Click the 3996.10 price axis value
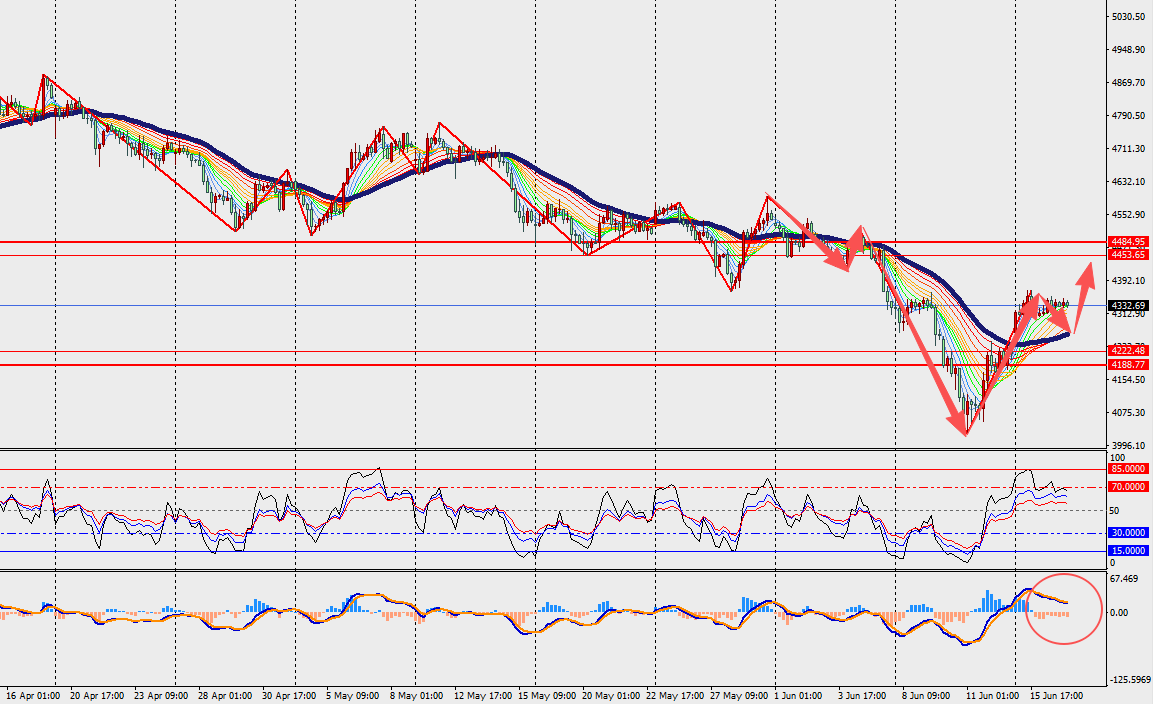1154x704 pixels. (x=1129, y=446)
